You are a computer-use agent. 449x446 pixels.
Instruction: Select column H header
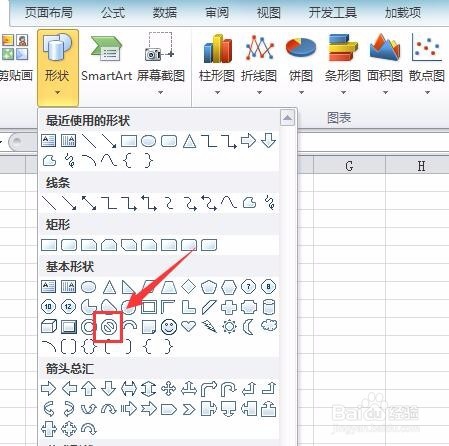(421, 165)
